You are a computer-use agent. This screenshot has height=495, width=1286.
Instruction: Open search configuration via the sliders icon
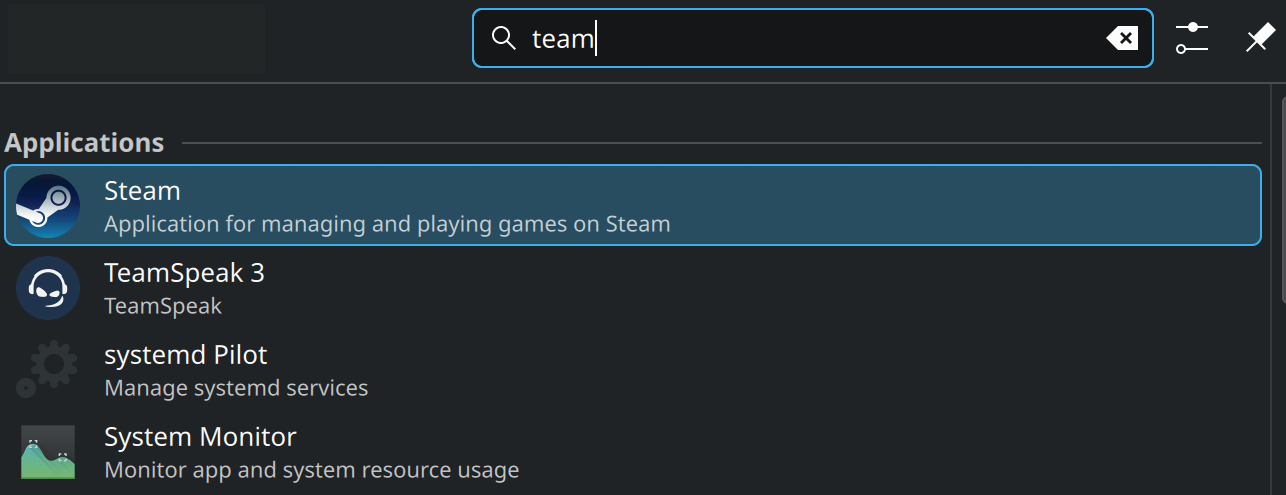coord(1192,39)
